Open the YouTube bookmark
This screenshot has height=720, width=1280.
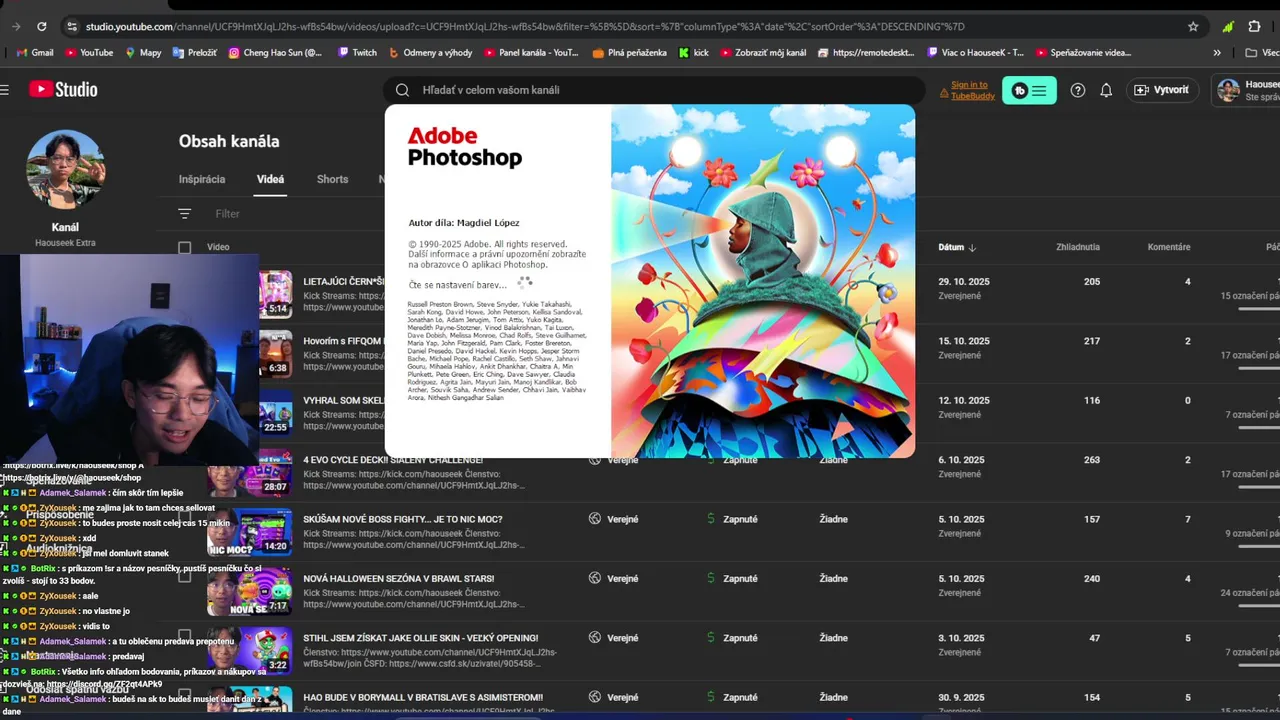pos(89,52)
